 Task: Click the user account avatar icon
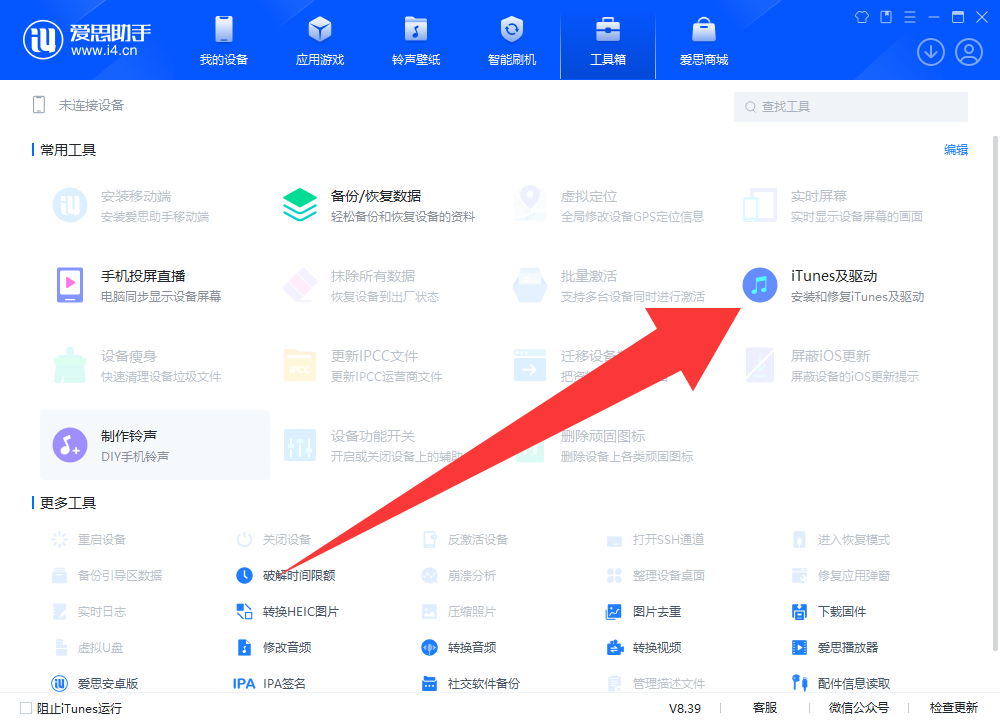pos(969,52)
